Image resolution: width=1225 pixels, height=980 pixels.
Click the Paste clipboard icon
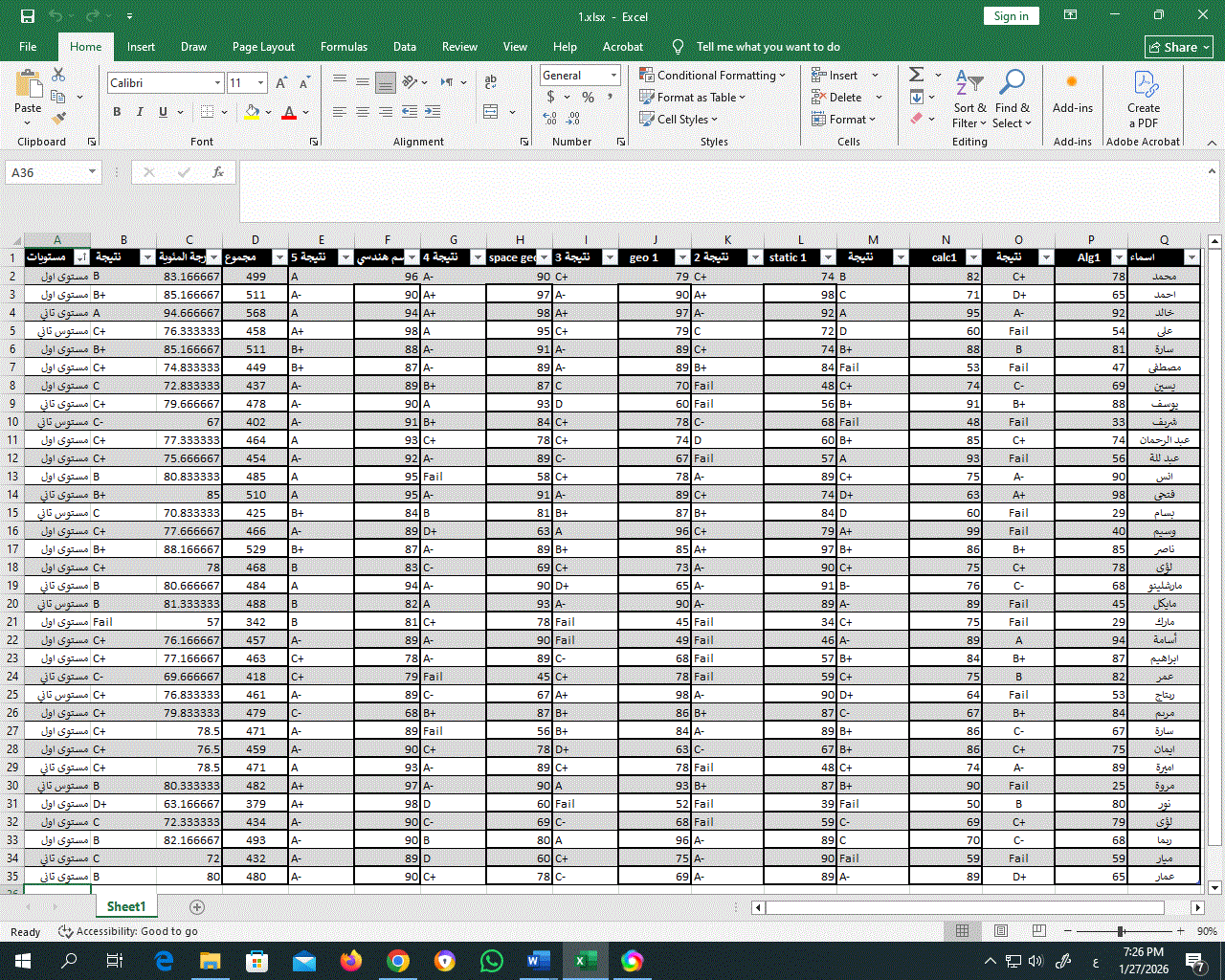click(x=28, y=84)
